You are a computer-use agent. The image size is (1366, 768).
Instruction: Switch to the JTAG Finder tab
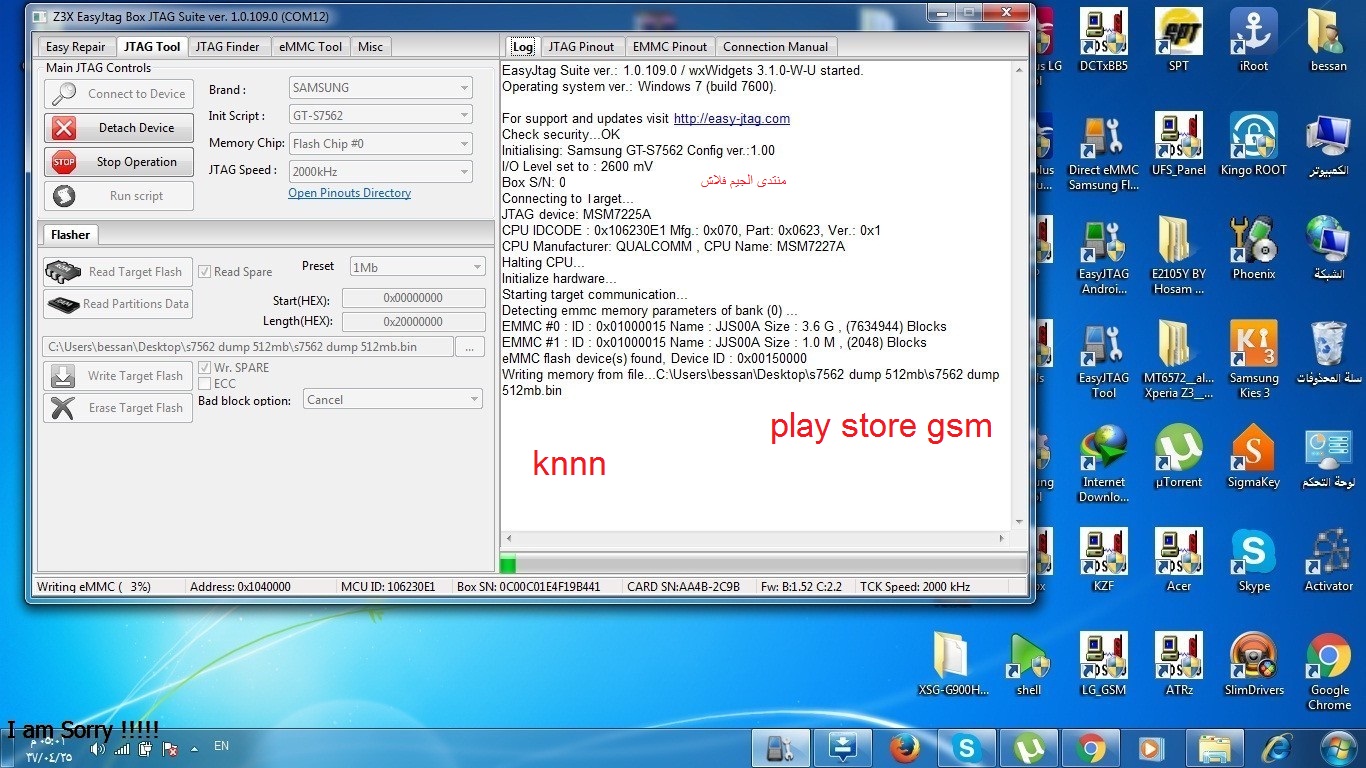click(227, 47)
